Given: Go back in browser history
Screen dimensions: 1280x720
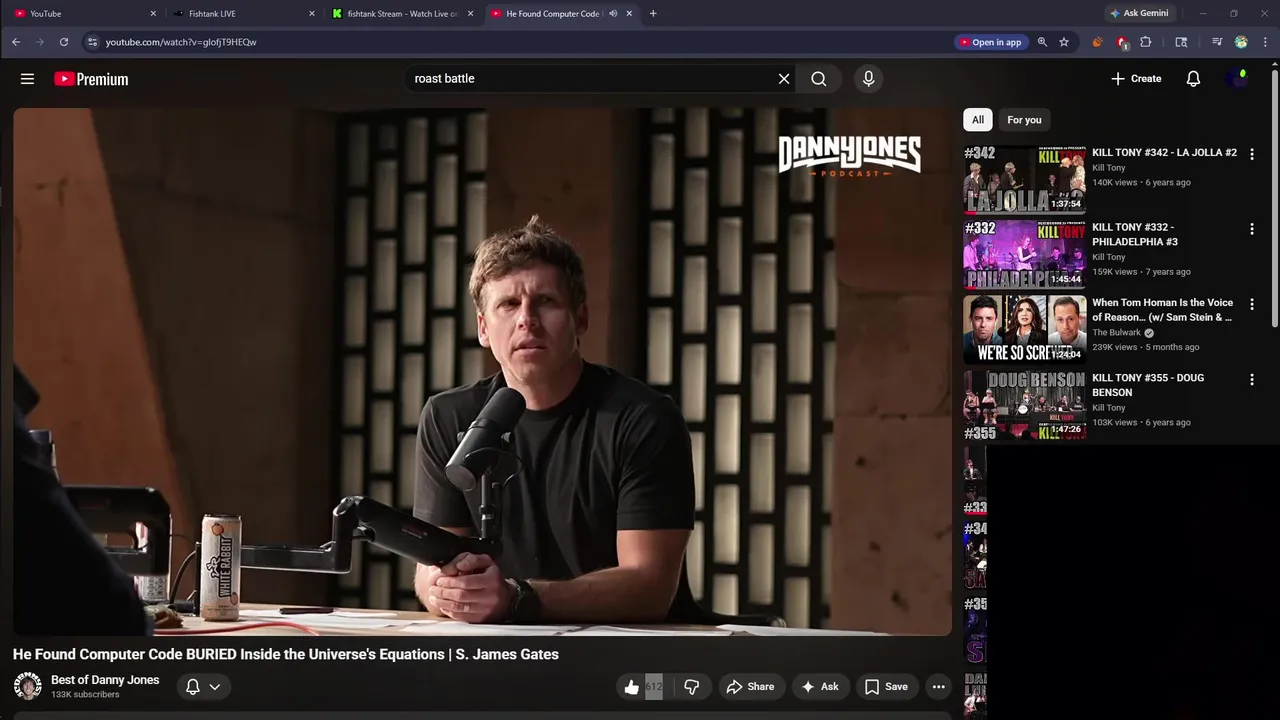Looking at the screenshot, I should click(16, 42).
